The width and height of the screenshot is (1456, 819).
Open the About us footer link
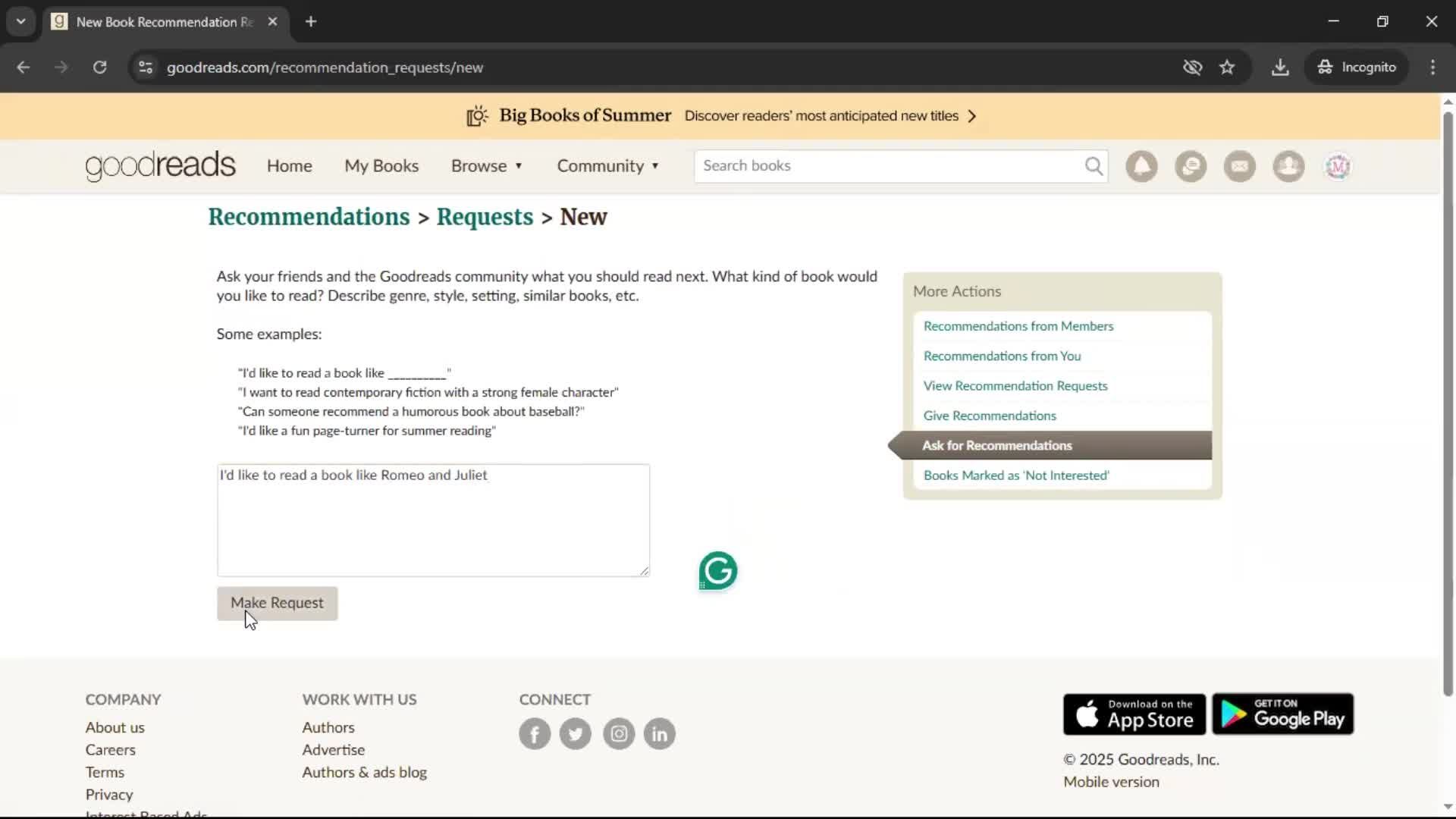(115, 727)
